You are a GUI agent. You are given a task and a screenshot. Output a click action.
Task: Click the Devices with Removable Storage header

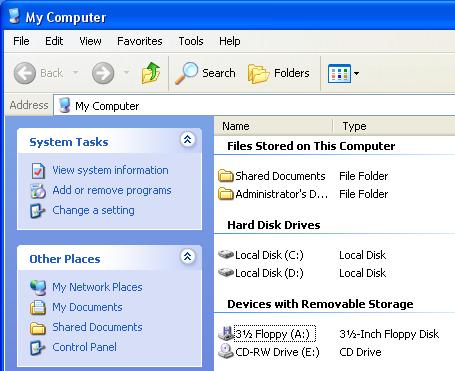pos(320,304)
